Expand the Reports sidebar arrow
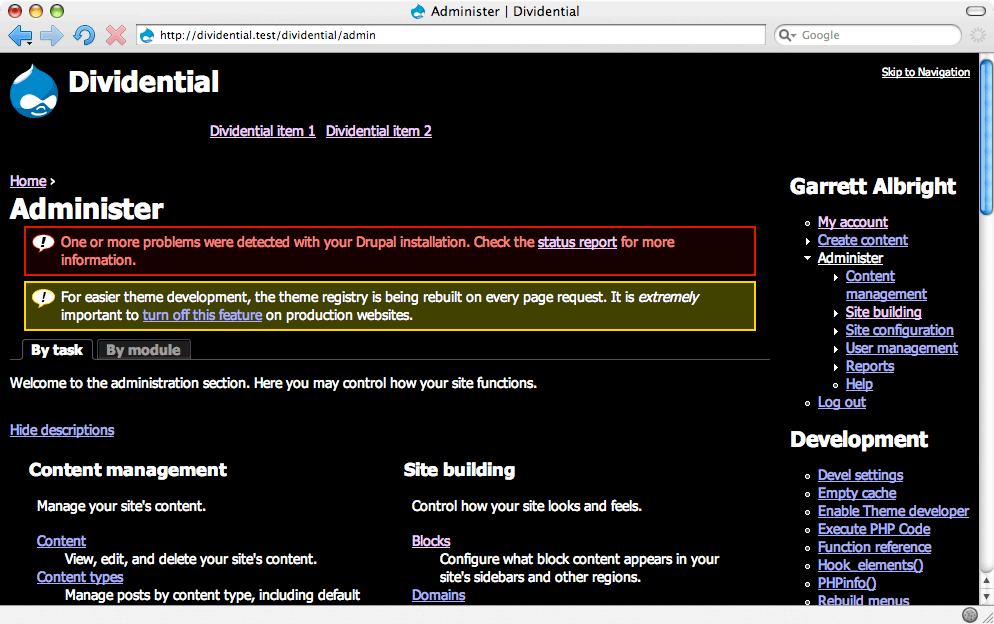 [x=836, y=367]
